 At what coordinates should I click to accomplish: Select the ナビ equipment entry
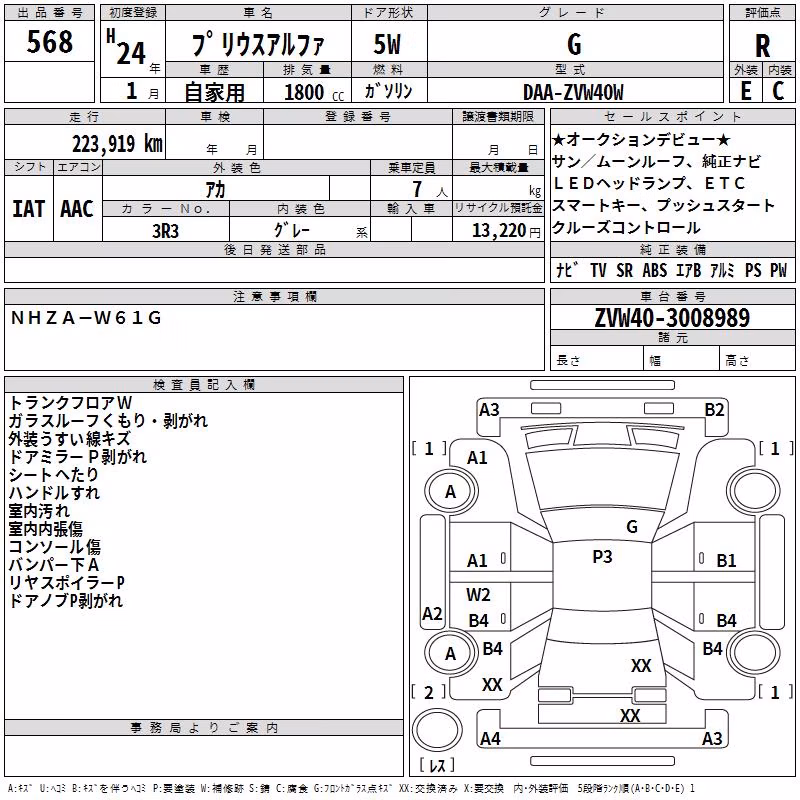[567, 270]
